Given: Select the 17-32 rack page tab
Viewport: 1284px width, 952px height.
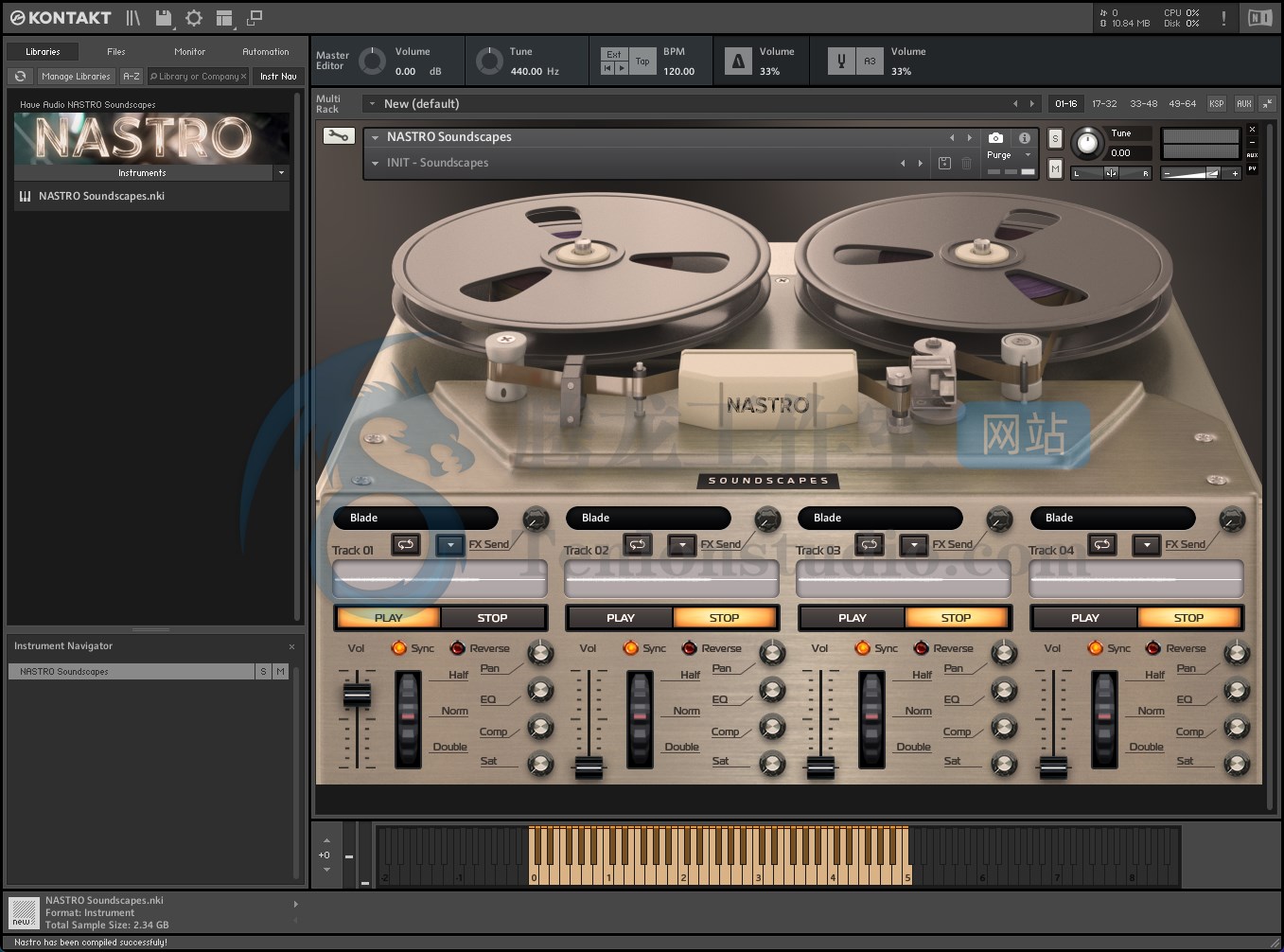Looking at the screenshot, I should point(1104,104).
